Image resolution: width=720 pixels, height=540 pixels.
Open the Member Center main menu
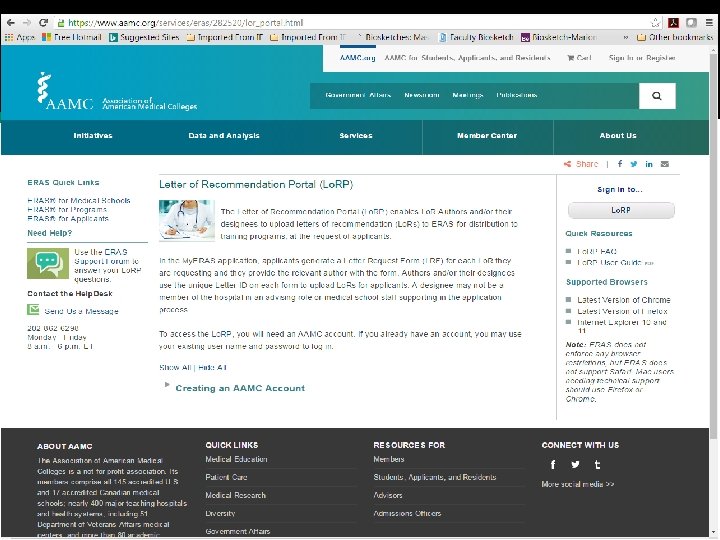coord(487,135)
